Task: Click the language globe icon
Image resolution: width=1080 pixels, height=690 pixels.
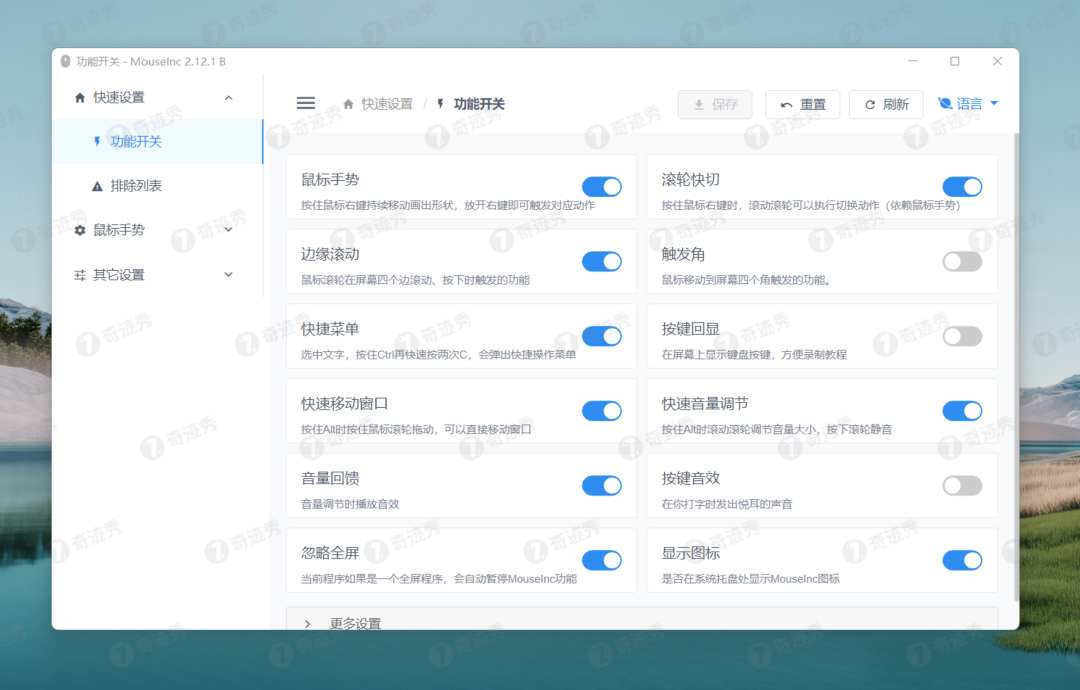Action: pyautogui.click(x=945, y=103)
